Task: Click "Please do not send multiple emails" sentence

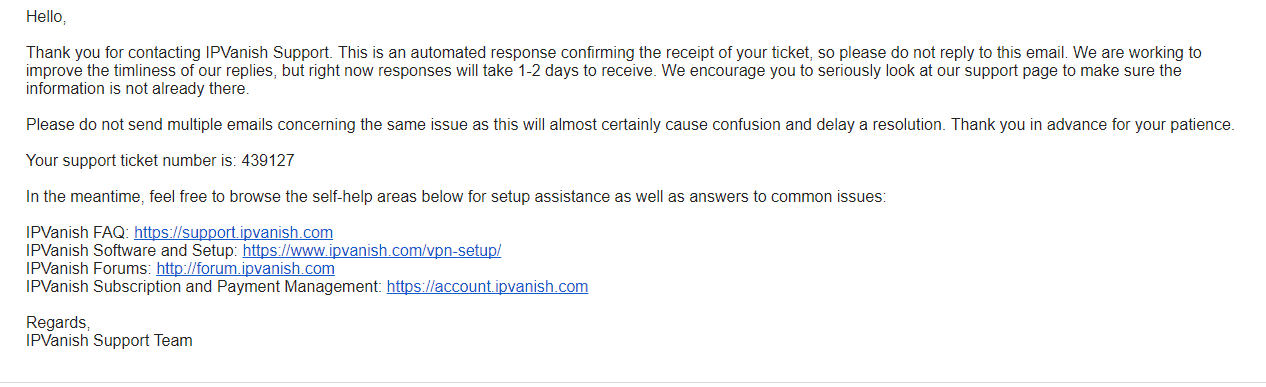Action: point(150,124)
